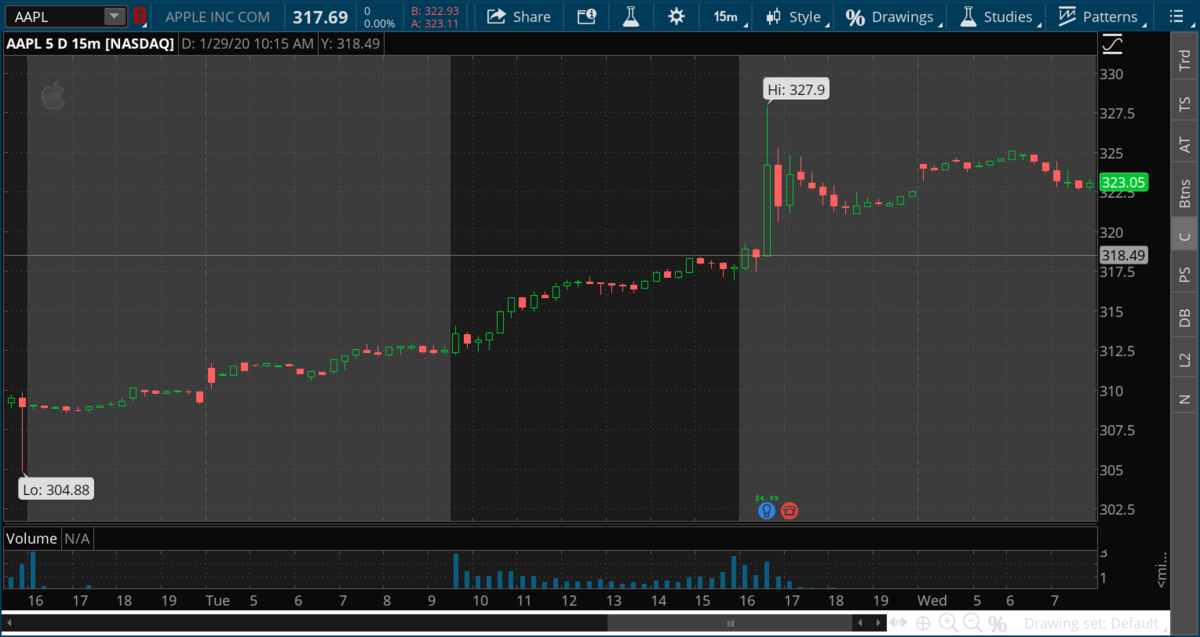Click the chart snapshot info icon
Image resolution: width=1200 pixels, height=637 pixels.
(x=587, y=16)
